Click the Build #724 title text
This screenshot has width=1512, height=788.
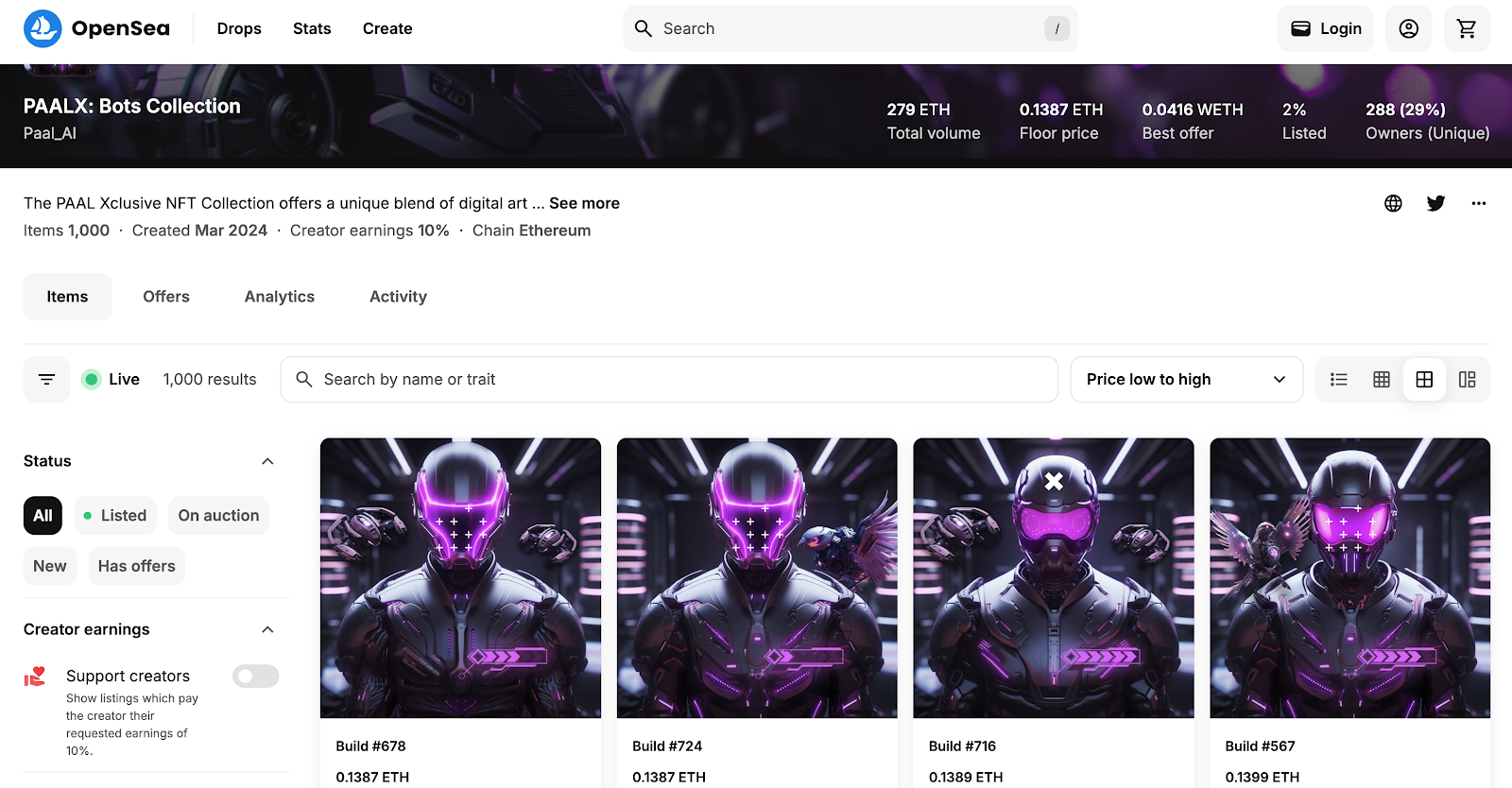coord(667,745)
